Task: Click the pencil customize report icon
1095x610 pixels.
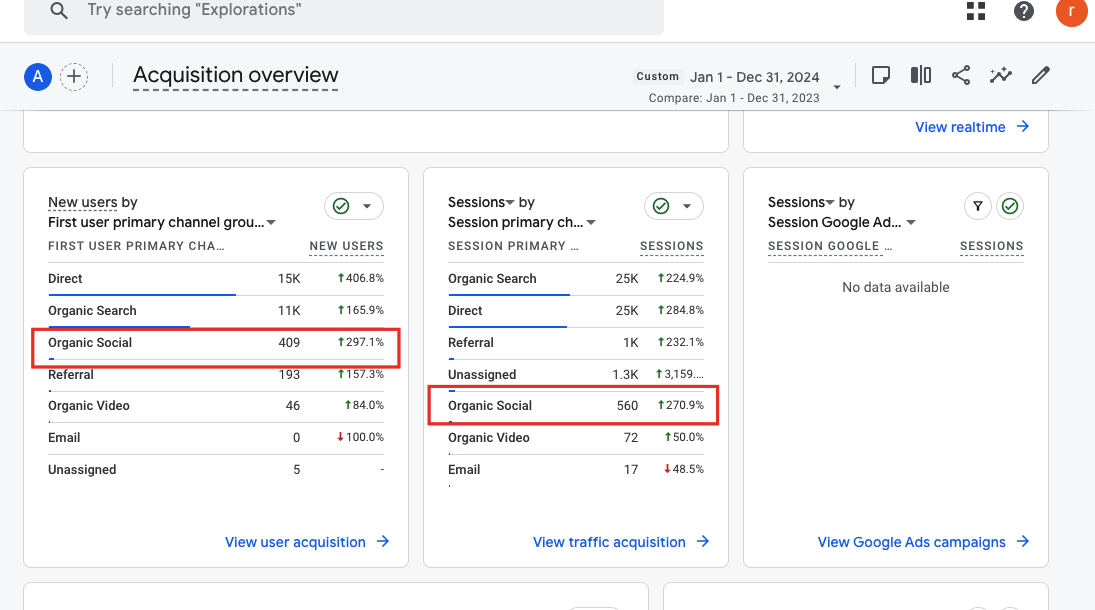Action: click(1041, 76)
